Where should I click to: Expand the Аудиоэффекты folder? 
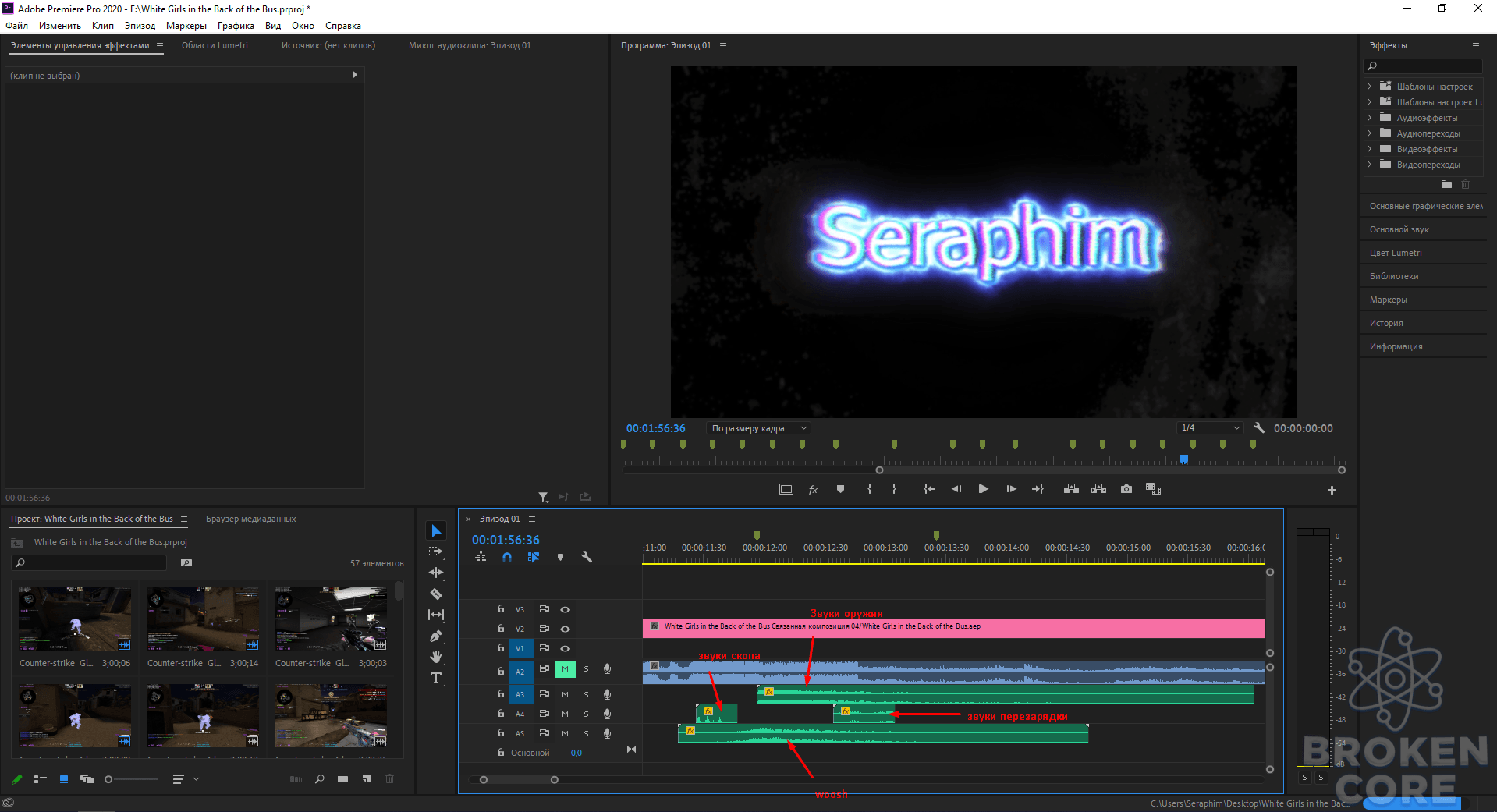1369,118
